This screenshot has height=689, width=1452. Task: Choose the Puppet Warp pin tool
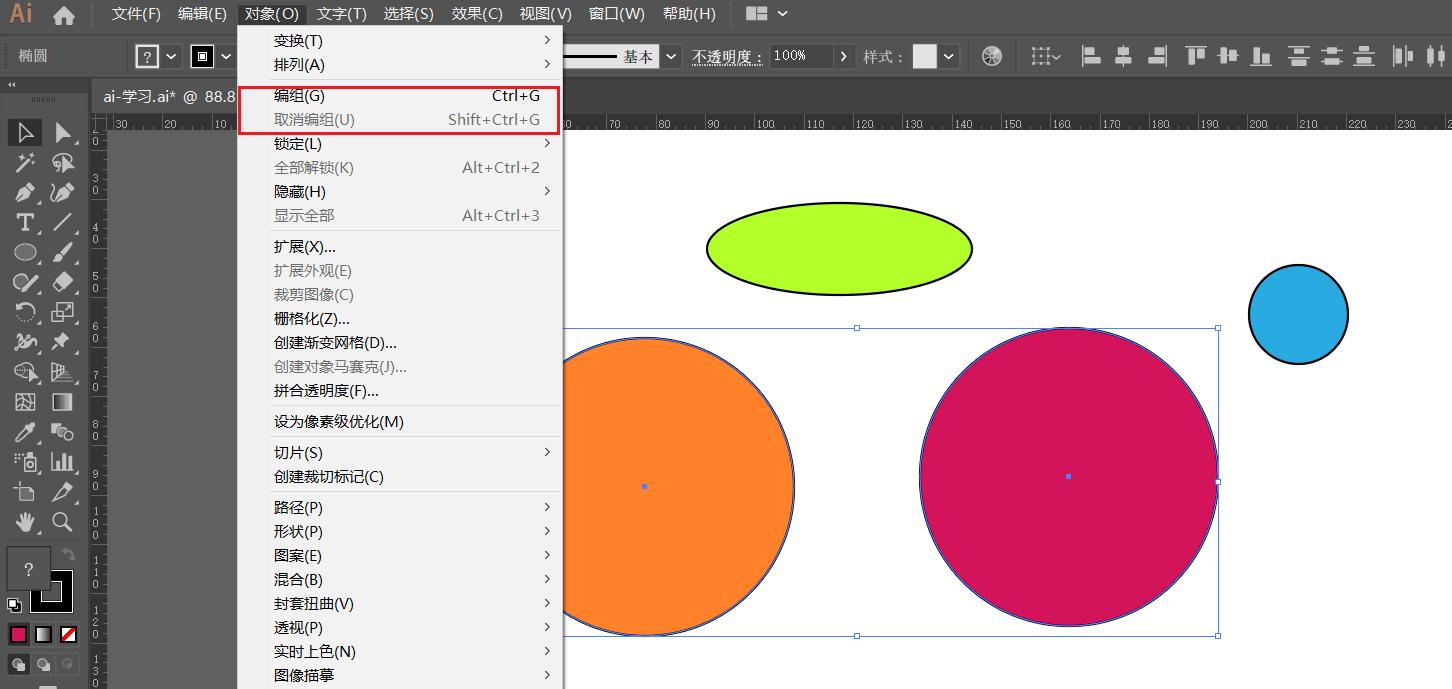click(x=63, y=342)
